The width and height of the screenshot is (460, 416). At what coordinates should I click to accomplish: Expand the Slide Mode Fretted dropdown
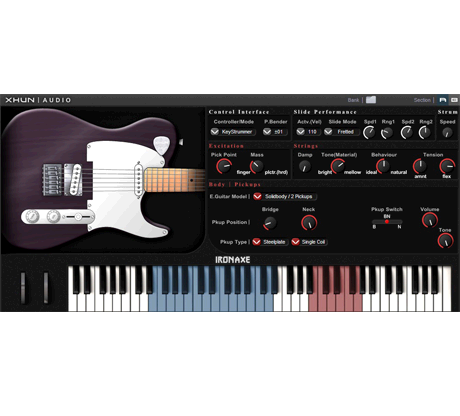(x=342, y=132)
